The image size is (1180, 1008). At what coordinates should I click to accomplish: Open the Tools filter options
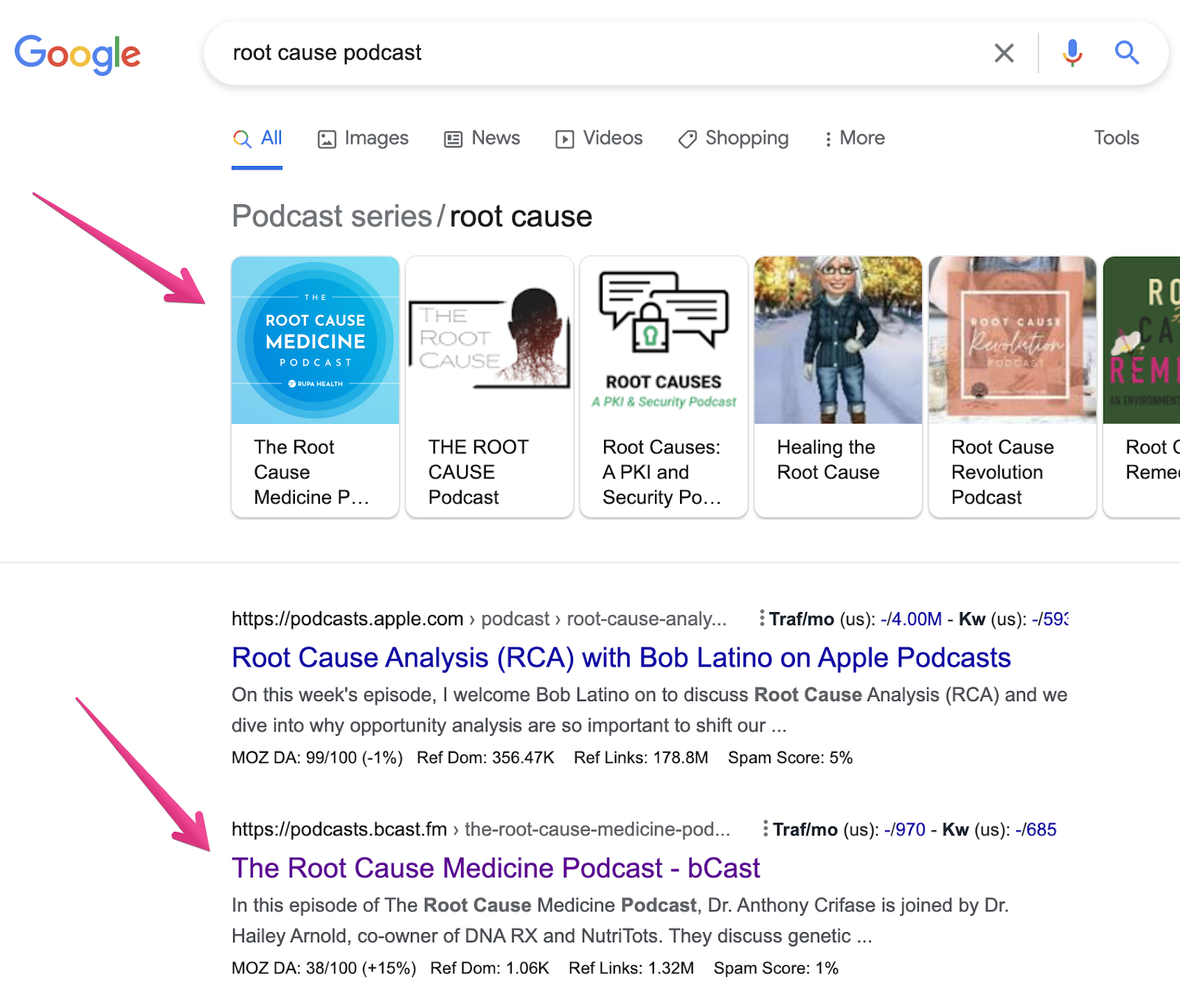point(1117,138)
